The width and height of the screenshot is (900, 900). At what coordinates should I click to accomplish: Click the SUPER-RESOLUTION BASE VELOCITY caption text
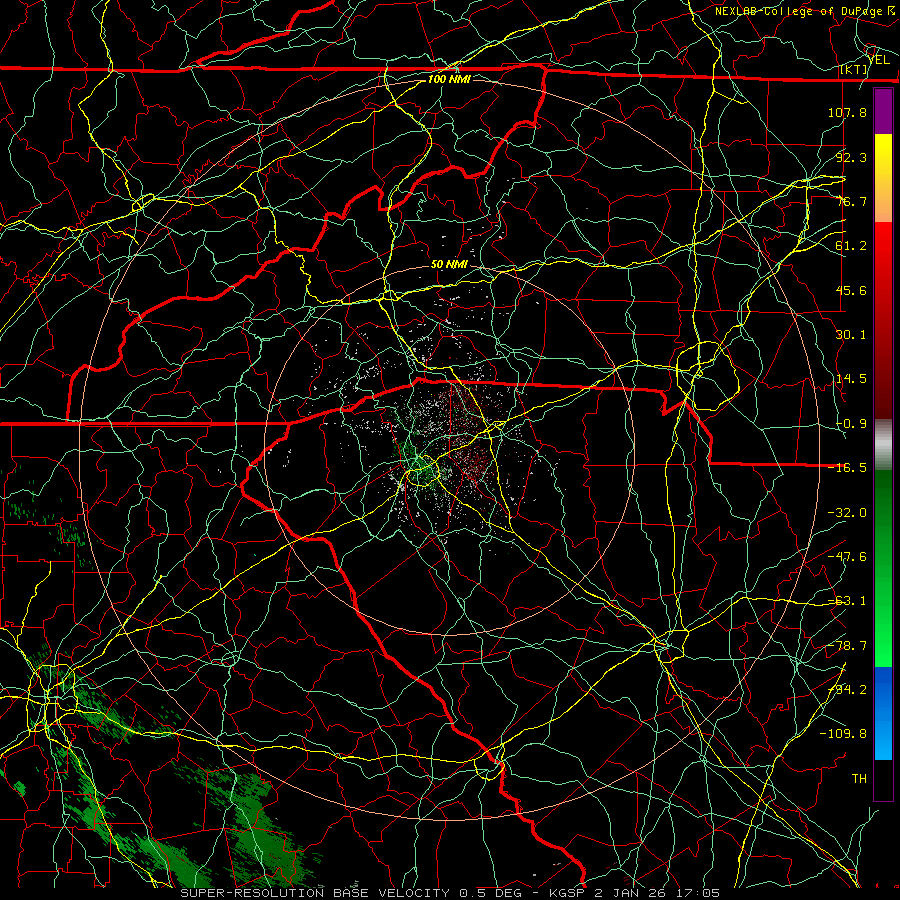tap(317, 893)
